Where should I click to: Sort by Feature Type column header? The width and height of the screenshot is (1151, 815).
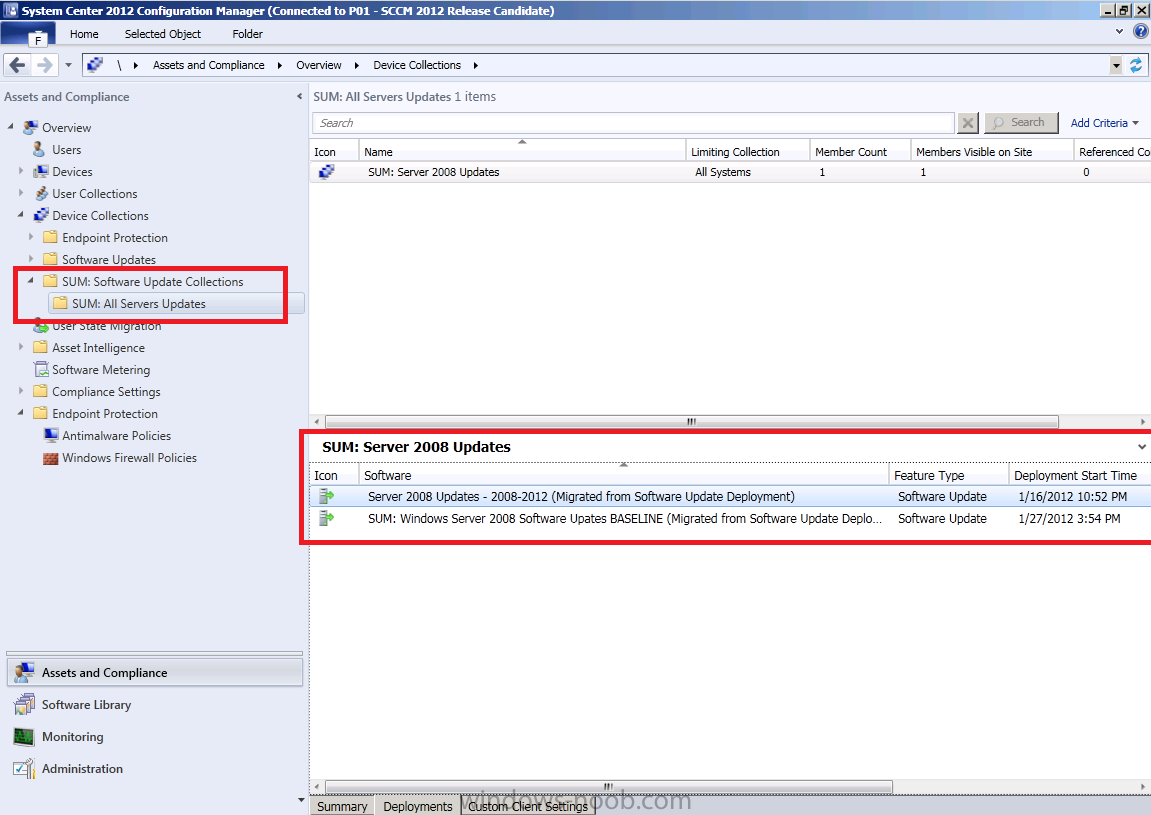948,476
